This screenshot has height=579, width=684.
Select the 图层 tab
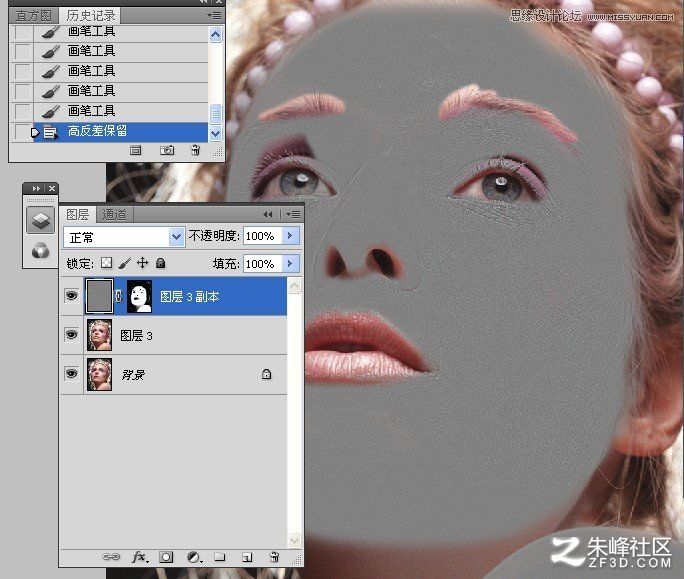[x=78, y=214]
